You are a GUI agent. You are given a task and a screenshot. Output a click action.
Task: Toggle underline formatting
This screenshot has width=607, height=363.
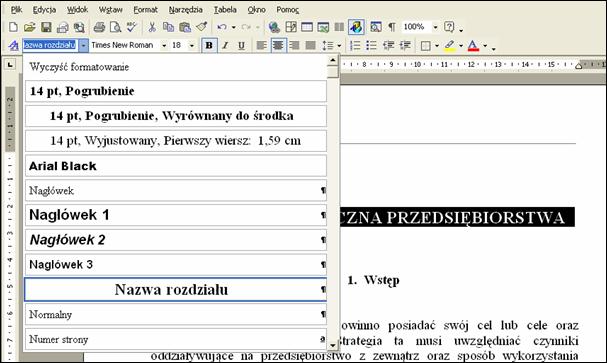[242, 46]
